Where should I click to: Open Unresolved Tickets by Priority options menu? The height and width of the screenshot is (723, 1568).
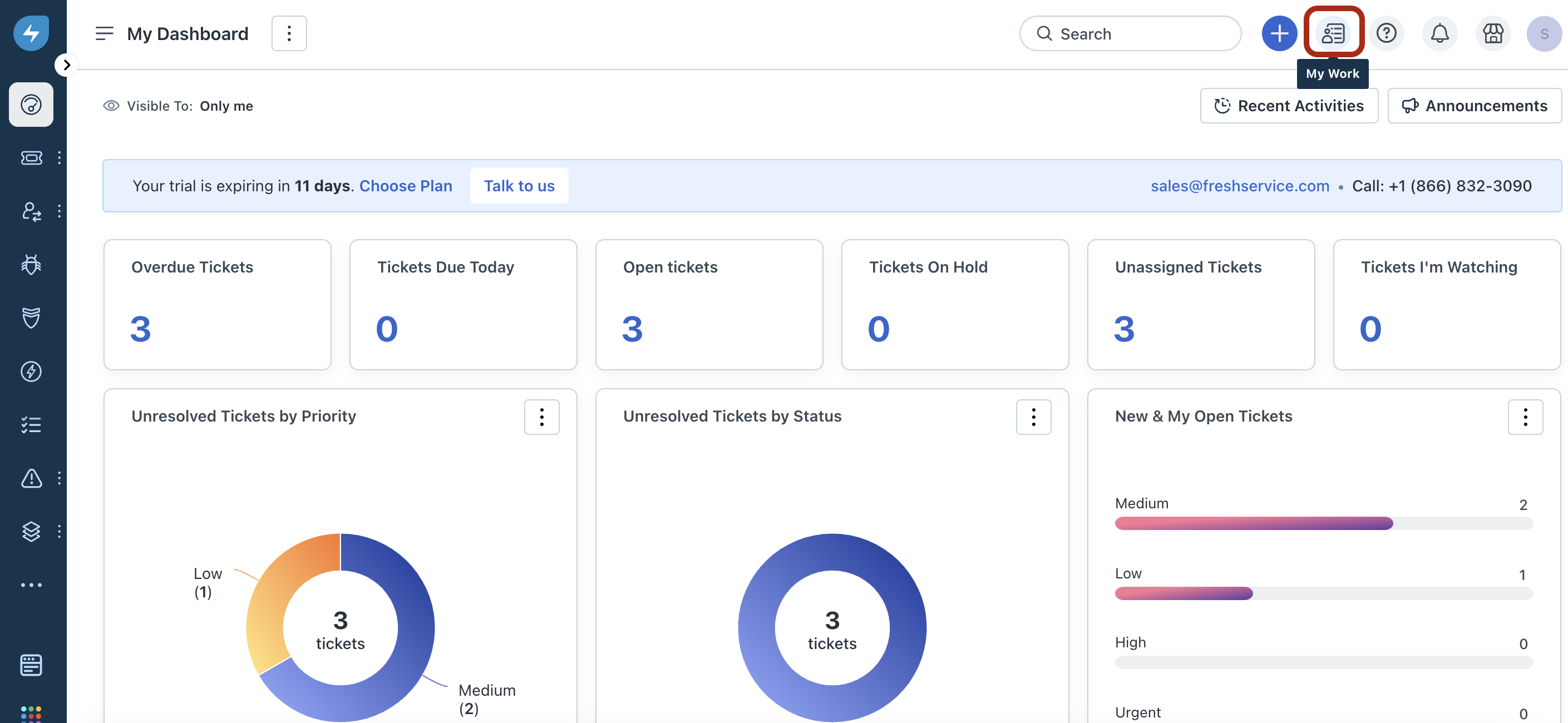tap(541, 417)
